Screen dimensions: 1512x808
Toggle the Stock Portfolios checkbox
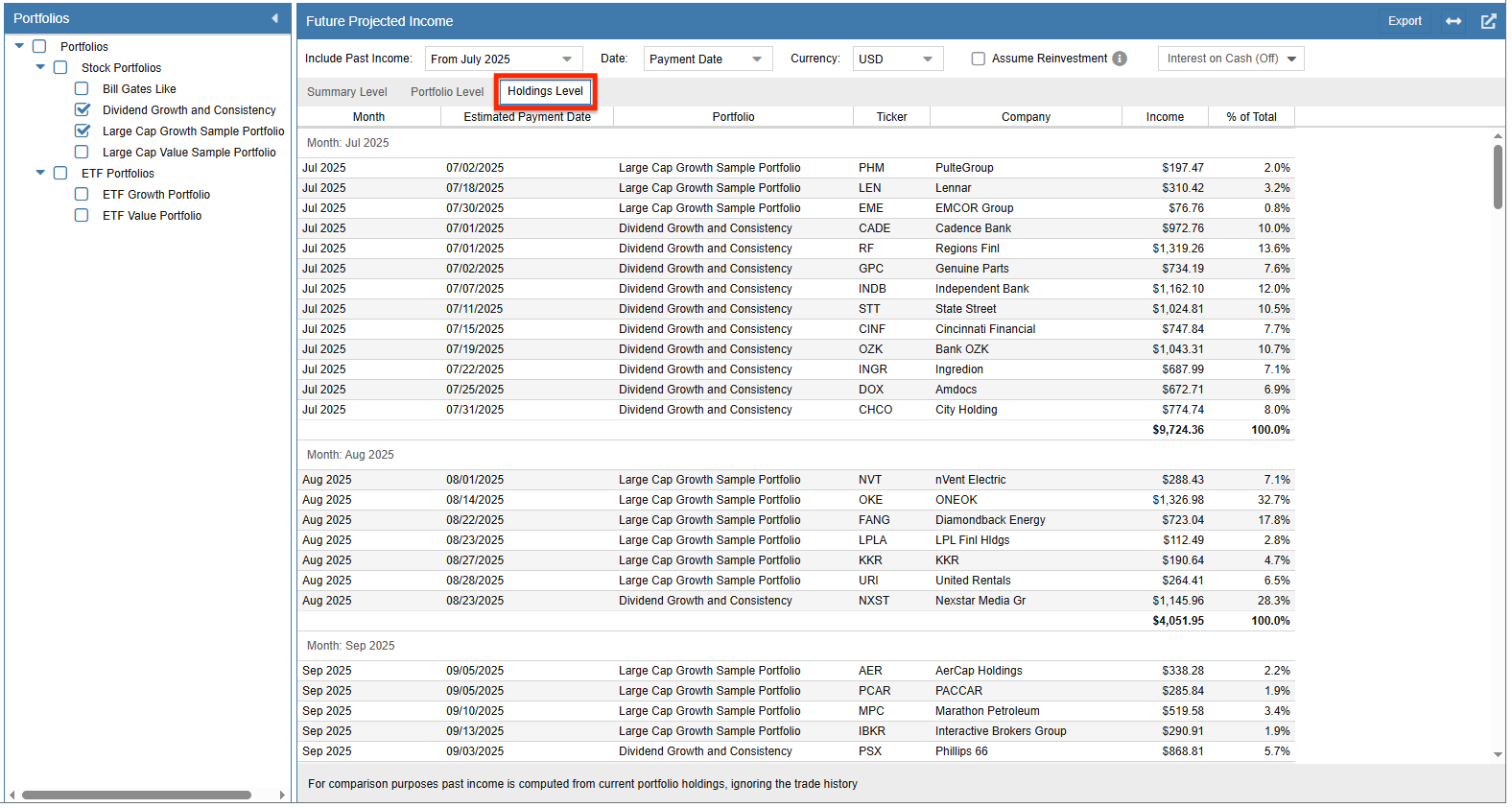[x=60, y=67]
